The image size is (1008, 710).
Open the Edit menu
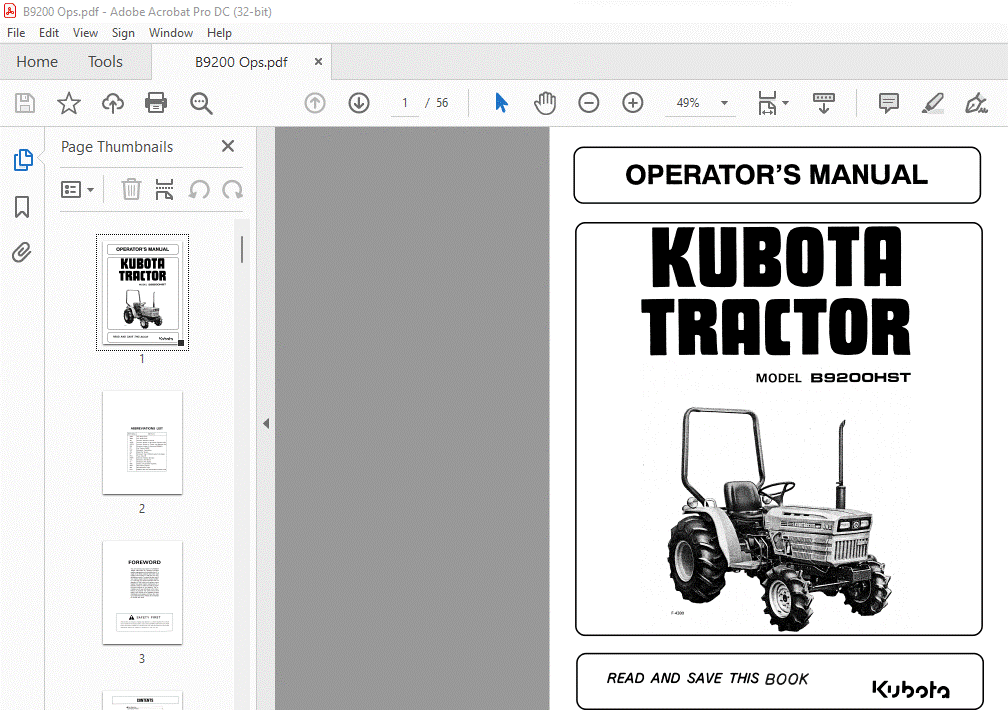pos(49,33)
